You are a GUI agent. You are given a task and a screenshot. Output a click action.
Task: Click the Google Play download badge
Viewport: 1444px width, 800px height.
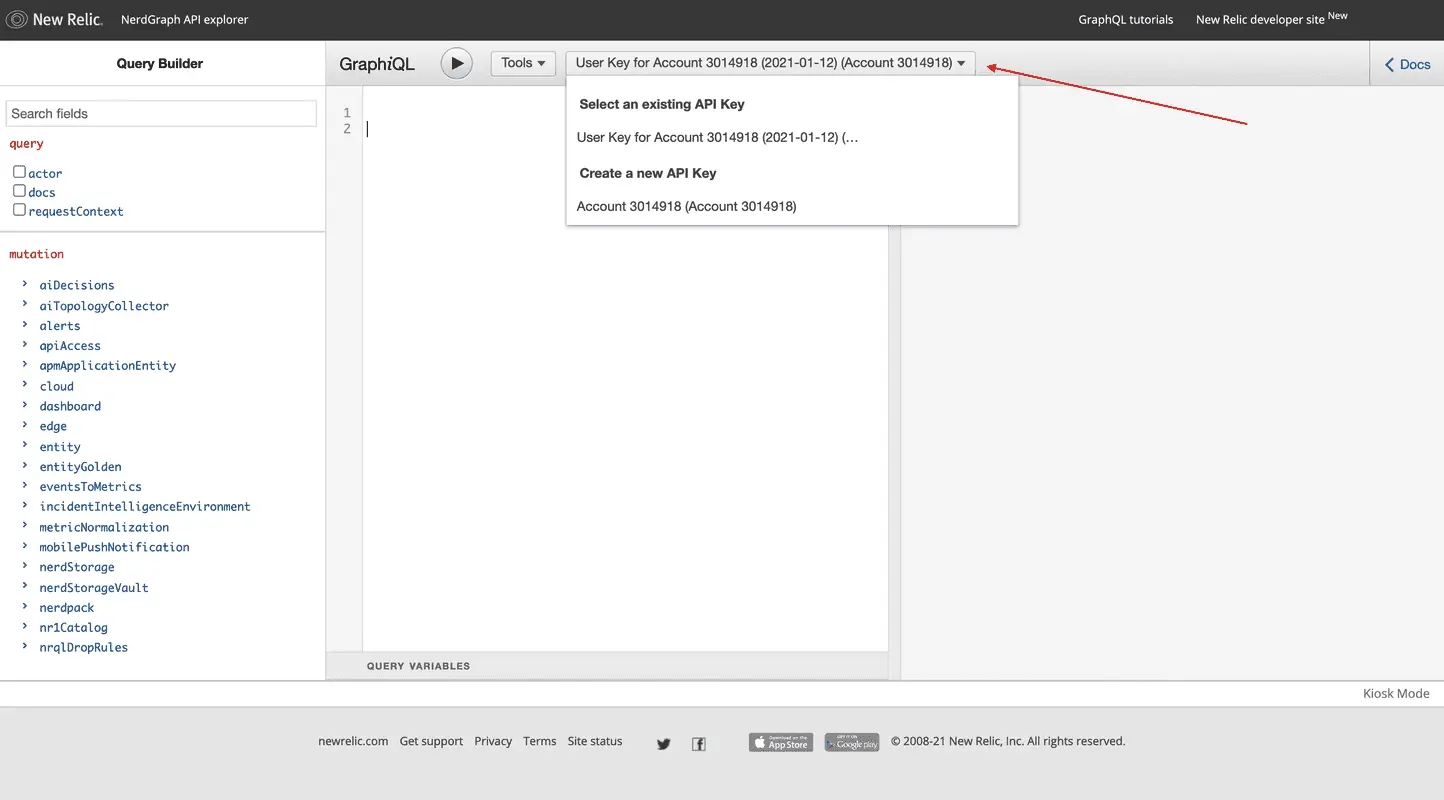851,742
